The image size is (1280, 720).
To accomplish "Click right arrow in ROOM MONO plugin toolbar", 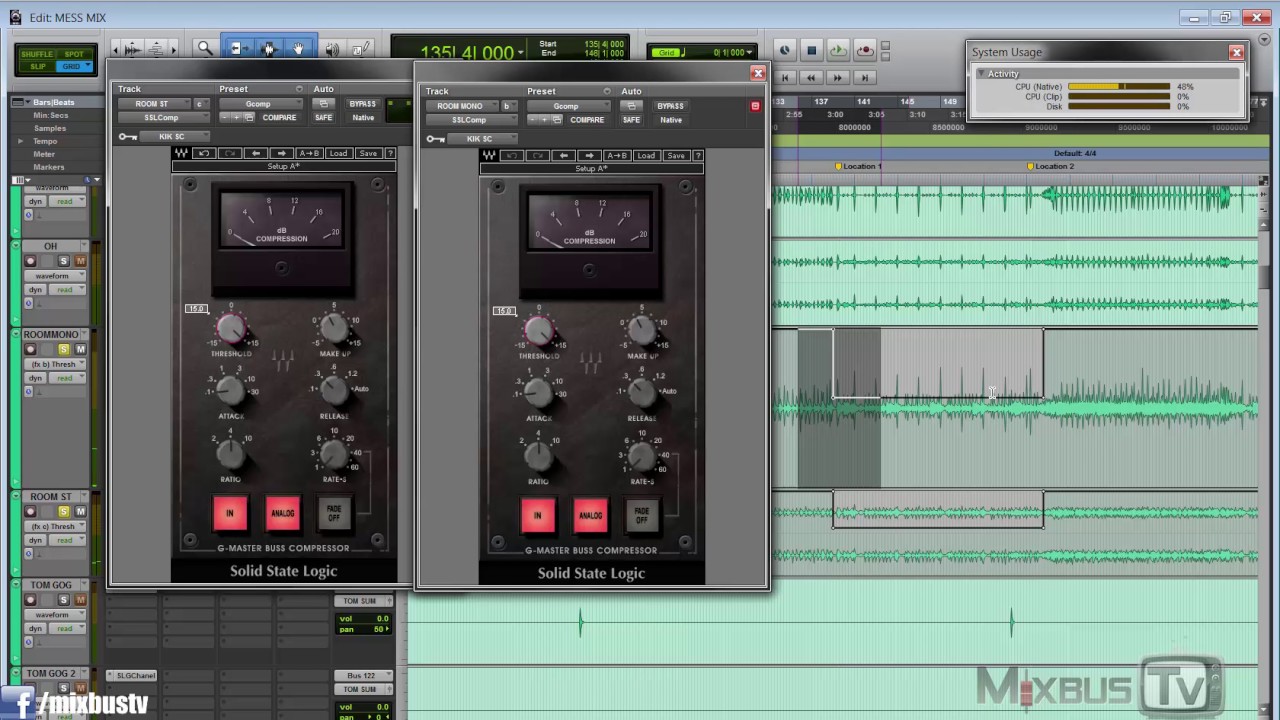I will click(589, 155).
